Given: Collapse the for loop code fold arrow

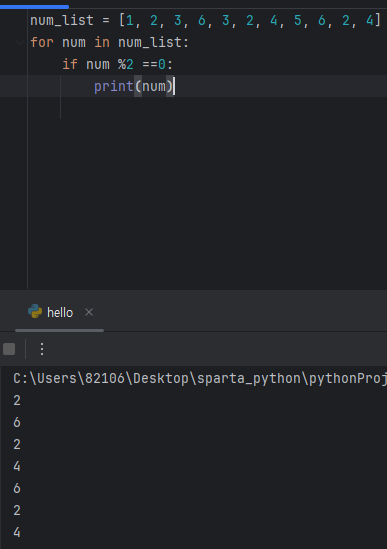Looking at the screenshot, I should 20,43.
